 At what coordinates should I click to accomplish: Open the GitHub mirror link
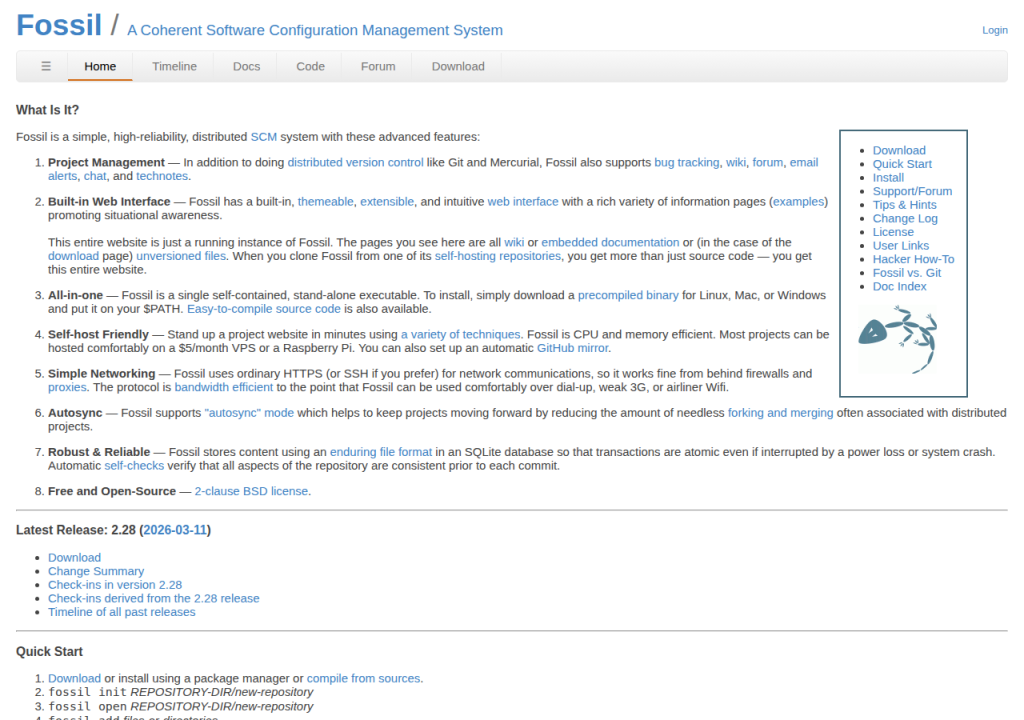pos(572,348)
